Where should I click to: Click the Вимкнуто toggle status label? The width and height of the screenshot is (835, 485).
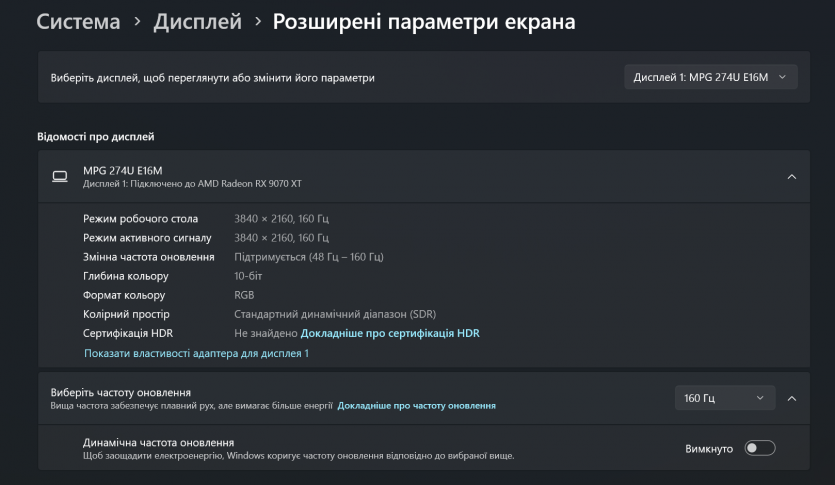coord(709,448)
